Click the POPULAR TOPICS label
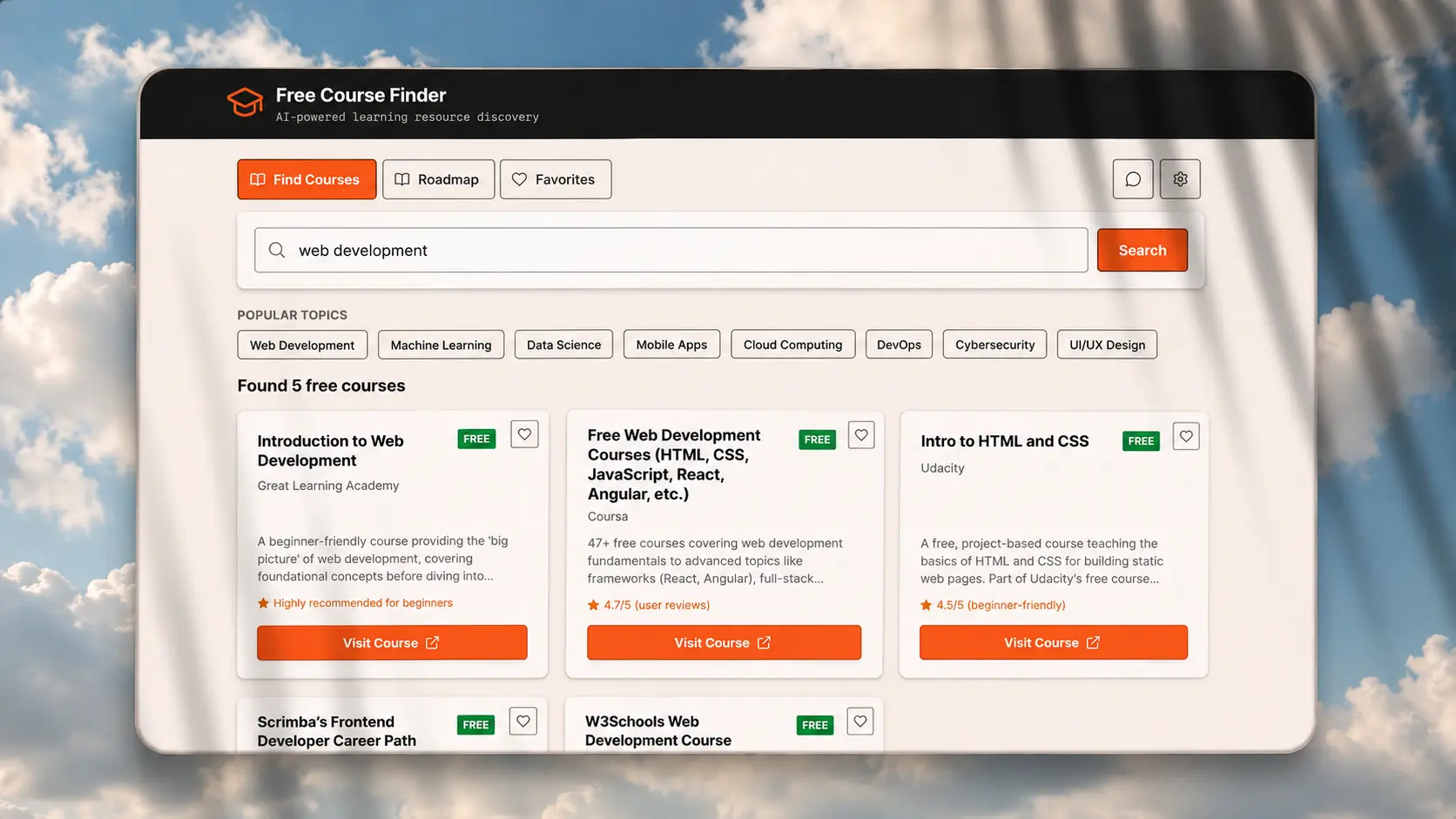Image resolution: width=1456 pixels, height=819 pixels. [293, 315]
